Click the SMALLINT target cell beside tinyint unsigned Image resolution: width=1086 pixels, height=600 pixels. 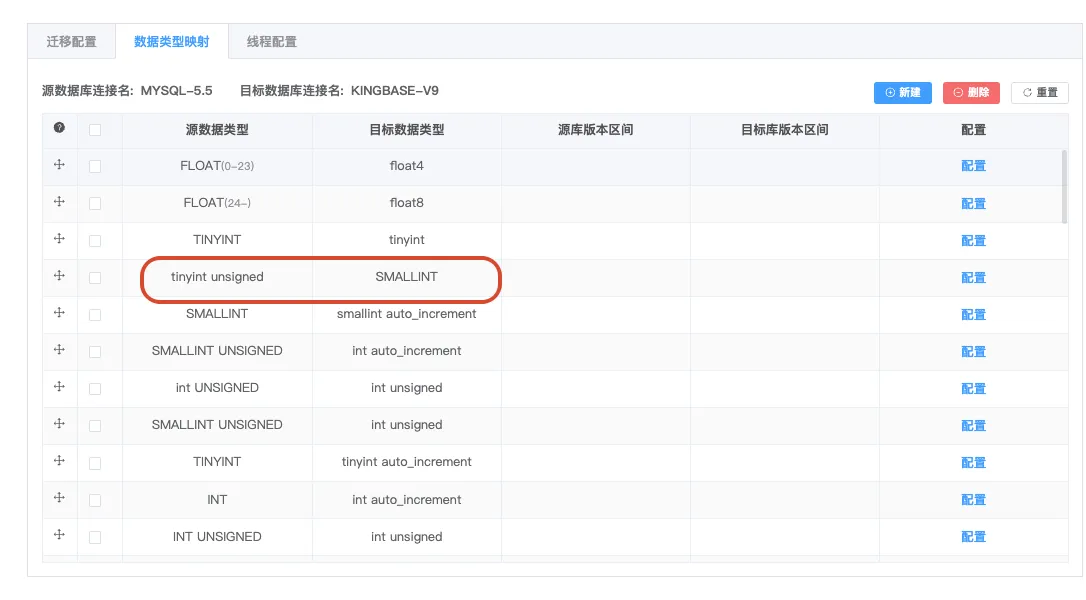(x=407, y=276)
